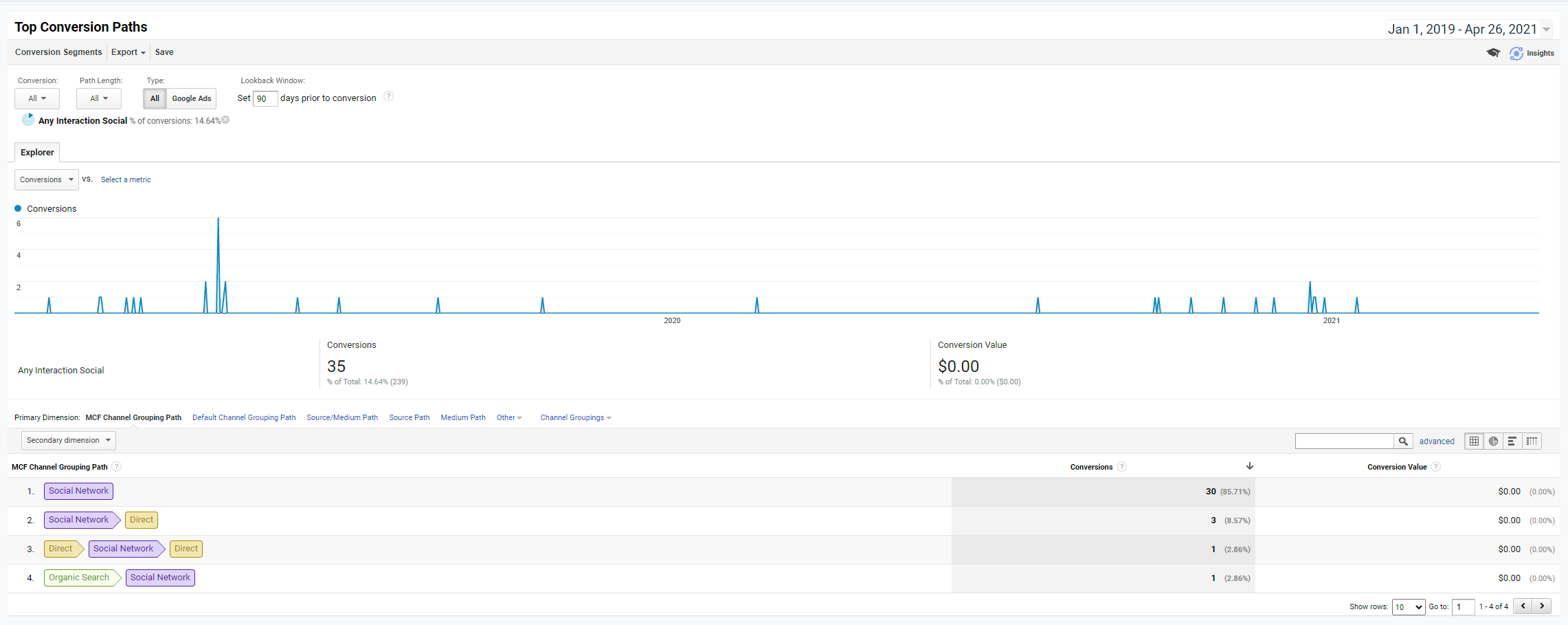Open the Show rows selector

click(x=1408, y=606)
